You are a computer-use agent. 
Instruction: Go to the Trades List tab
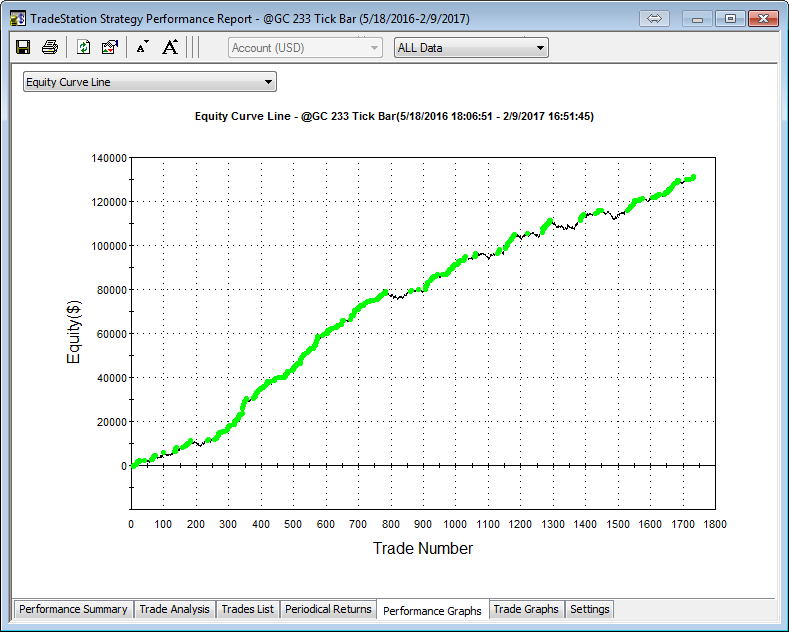coord(247,609)
